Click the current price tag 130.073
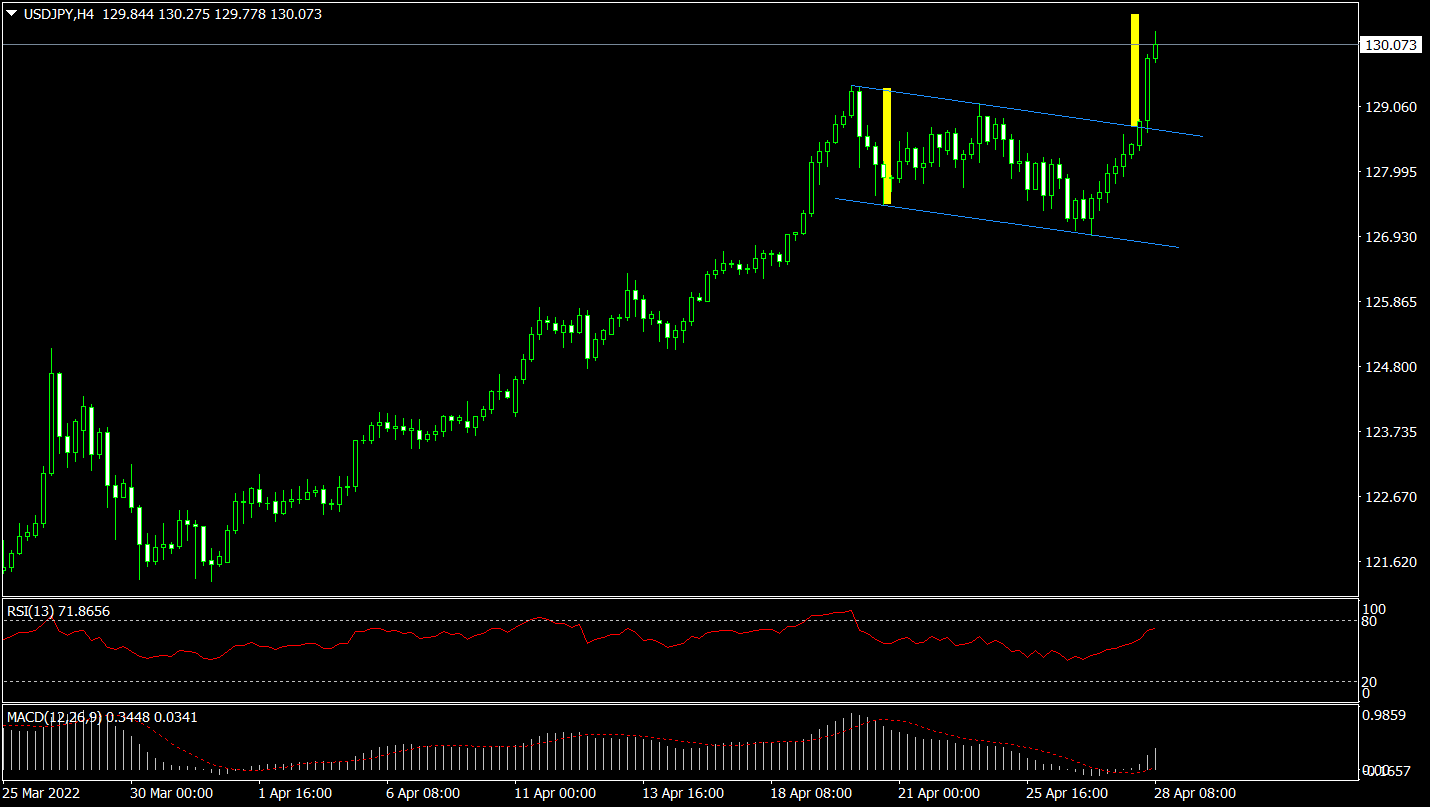The image size is (1430, 807). pyautogui.click(x=1392, y=45)
